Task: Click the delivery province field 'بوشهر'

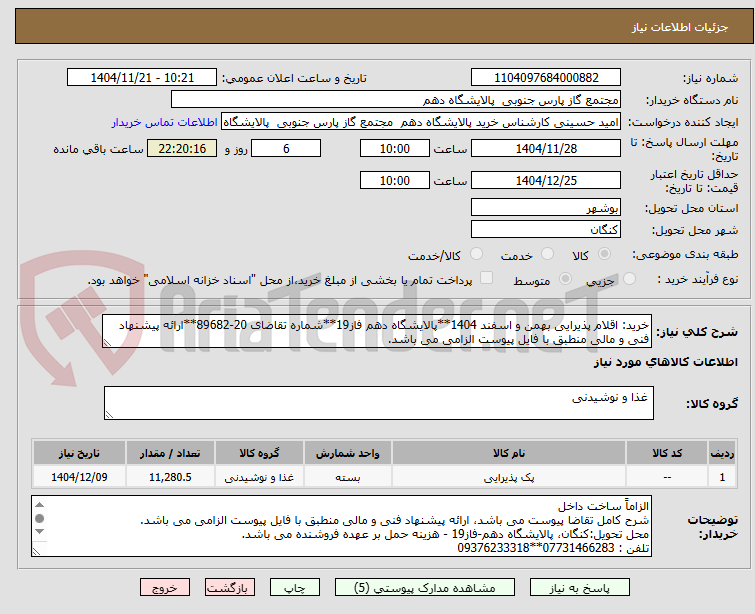Action: [546, 207]
